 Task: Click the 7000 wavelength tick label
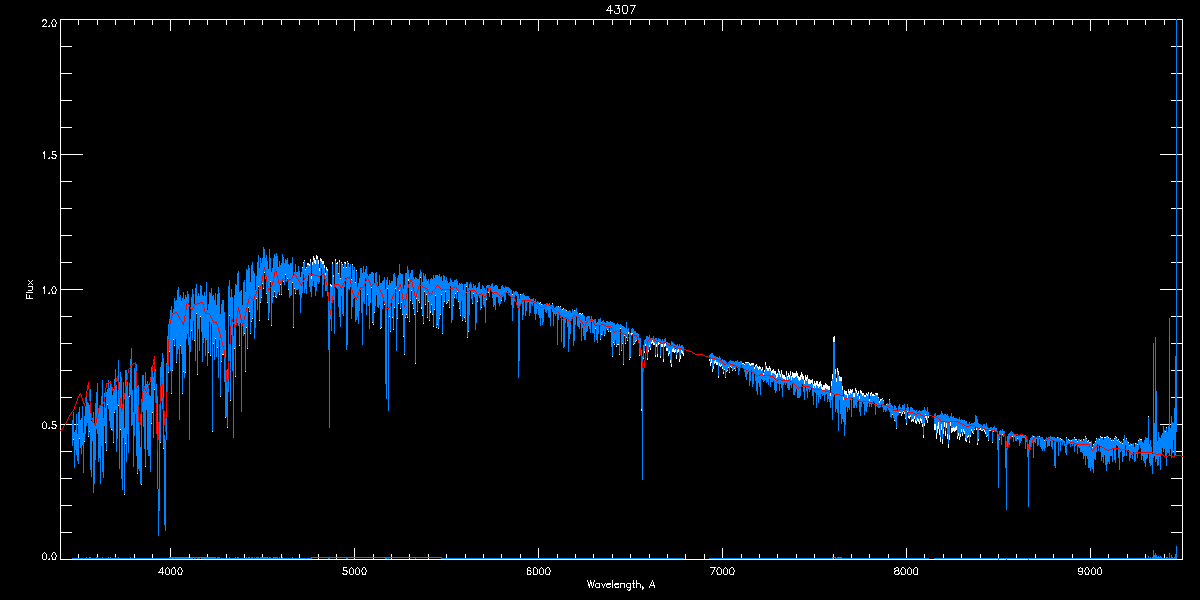click(722, 572)
